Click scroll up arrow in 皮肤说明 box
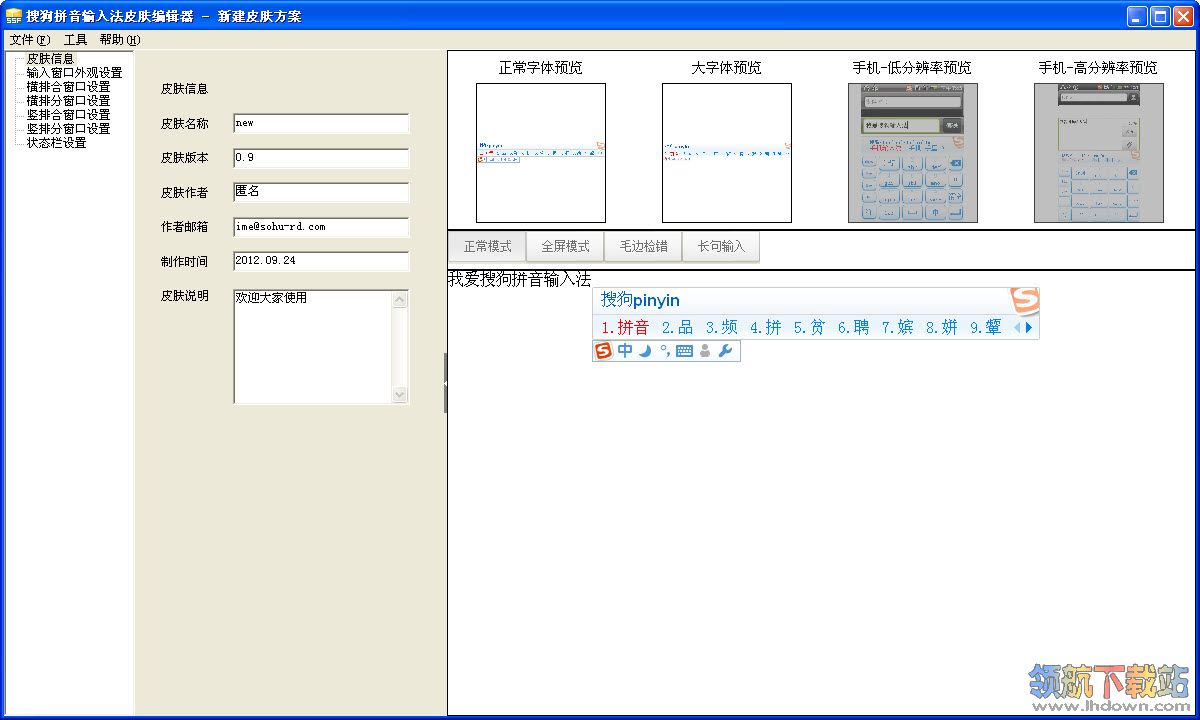1200x720 pixels. pyautogui.click(x=401, y=299)
